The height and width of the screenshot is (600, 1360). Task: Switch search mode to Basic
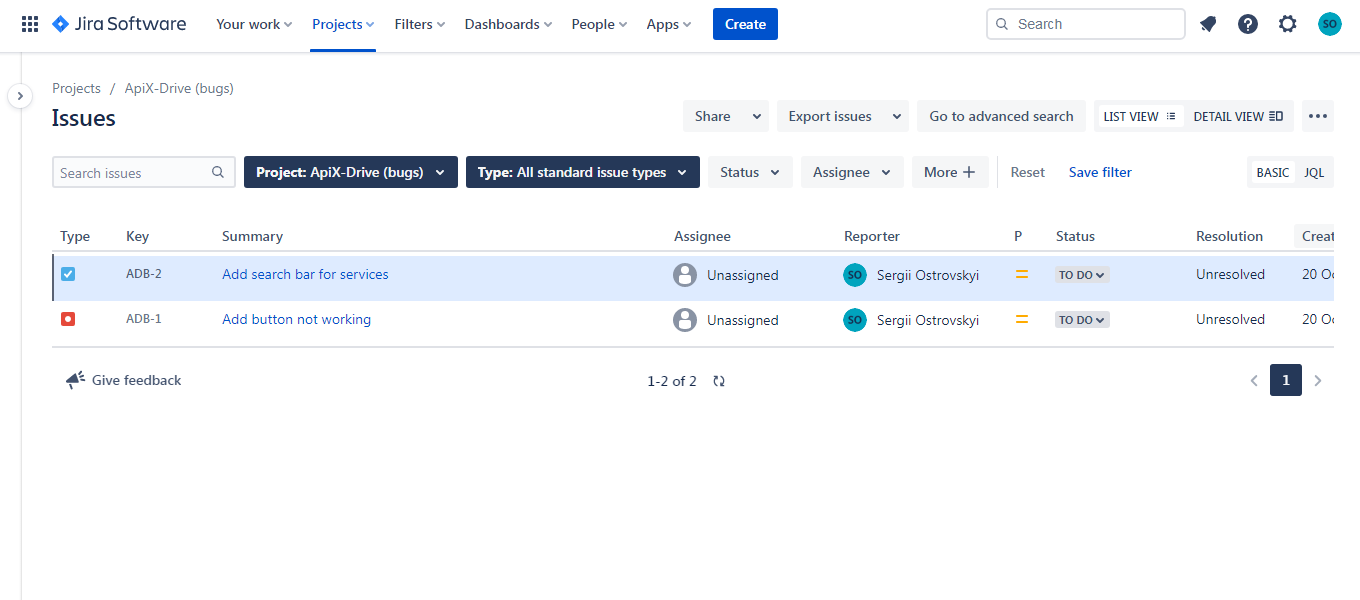1273,172
